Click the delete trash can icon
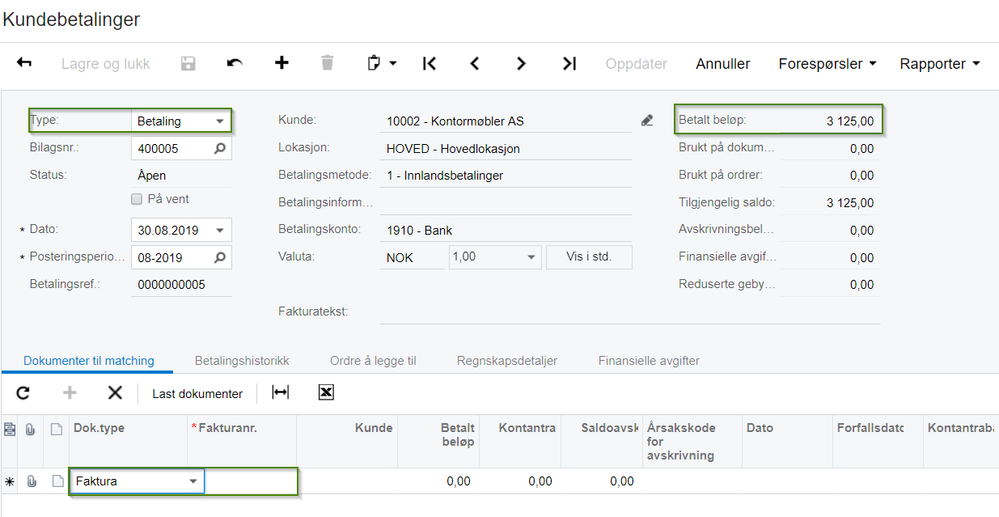This screenshot has width=999, height=517. click(327, 62)
